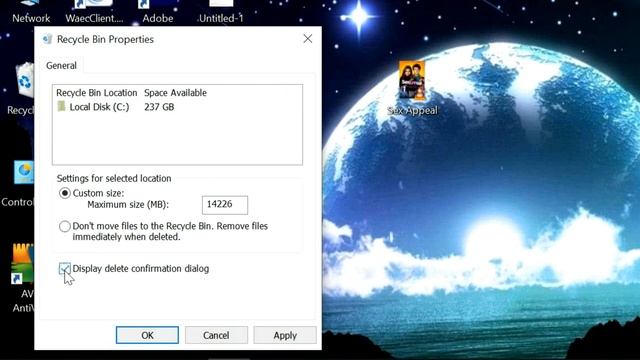The height and width of the screenshot is (360, 640).
Task: Click the Settings for selected location label
Action: click(114, 178)
